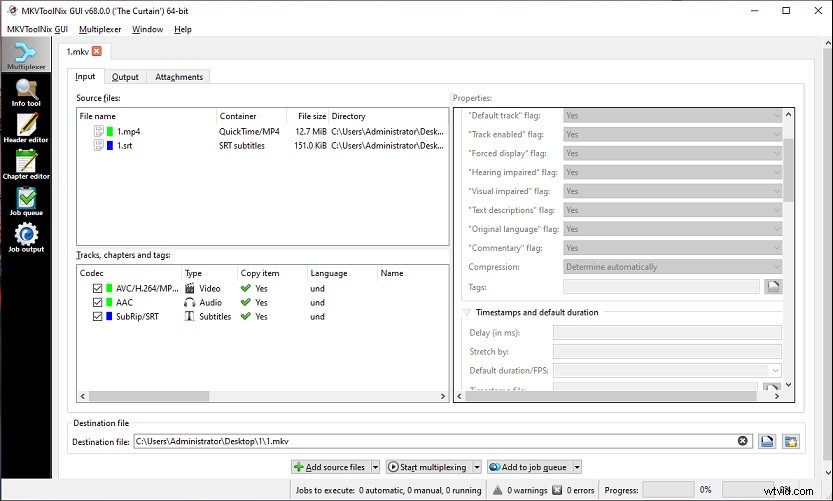833x501 pixels.
Task: Click the green checkmark for AAC Copy item
Action: (x=245, y=302)
